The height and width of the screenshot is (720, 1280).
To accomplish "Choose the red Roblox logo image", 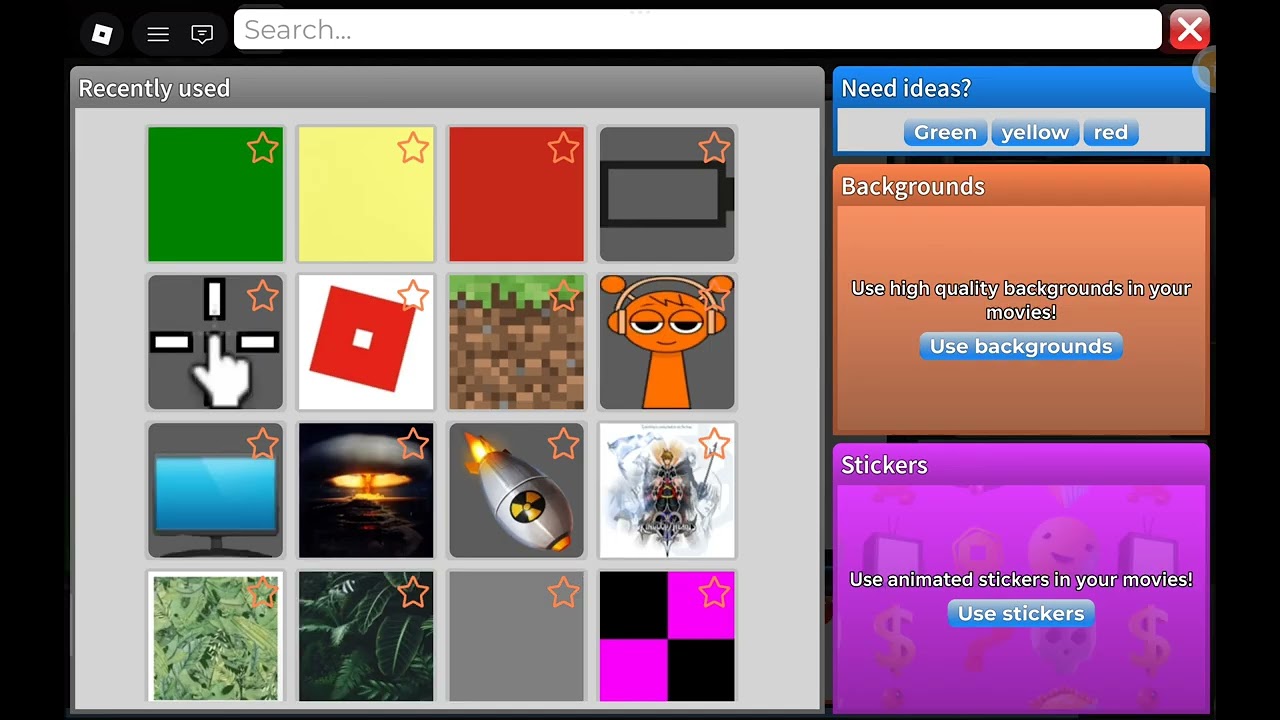I will click(366, 342).
